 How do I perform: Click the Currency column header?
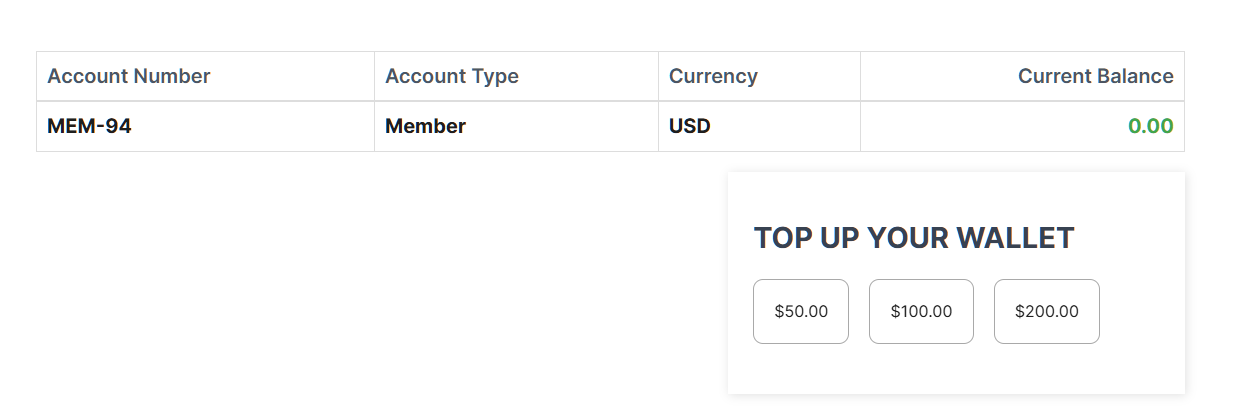[x=713, y=76]
